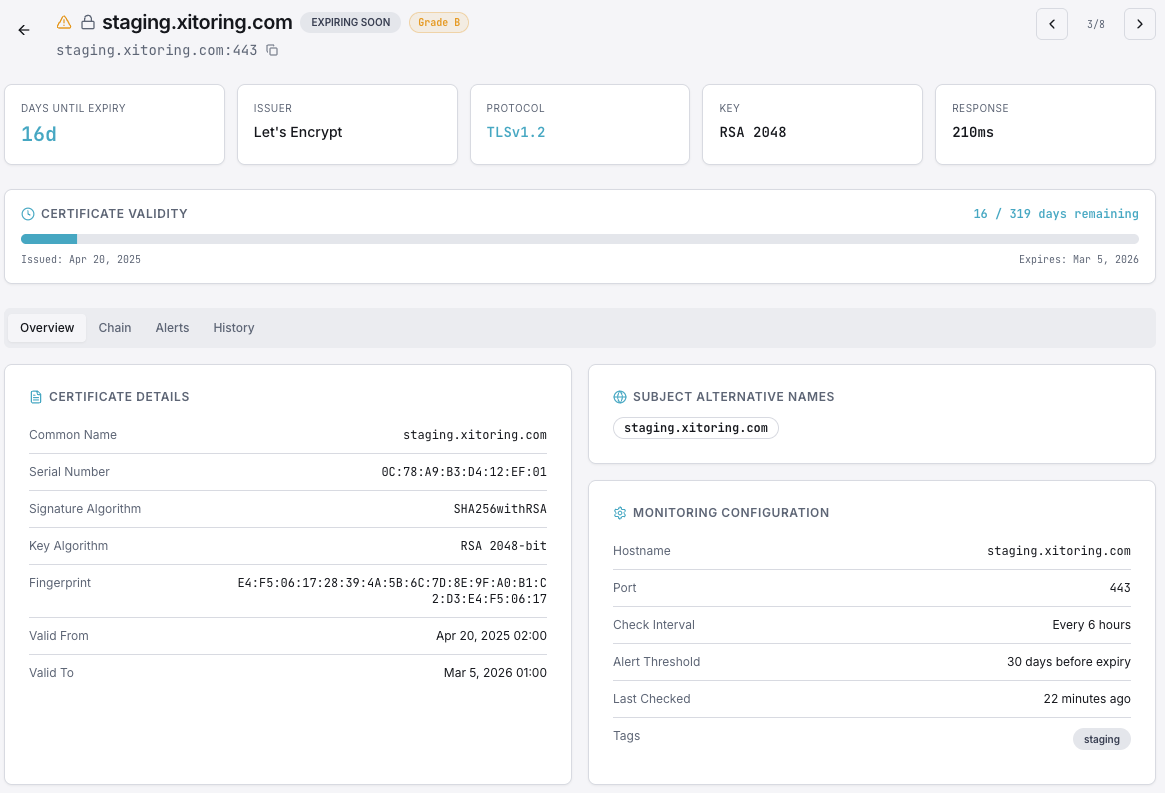
Task: Open the Alerts tab
Action: click(x=172, y=327)
